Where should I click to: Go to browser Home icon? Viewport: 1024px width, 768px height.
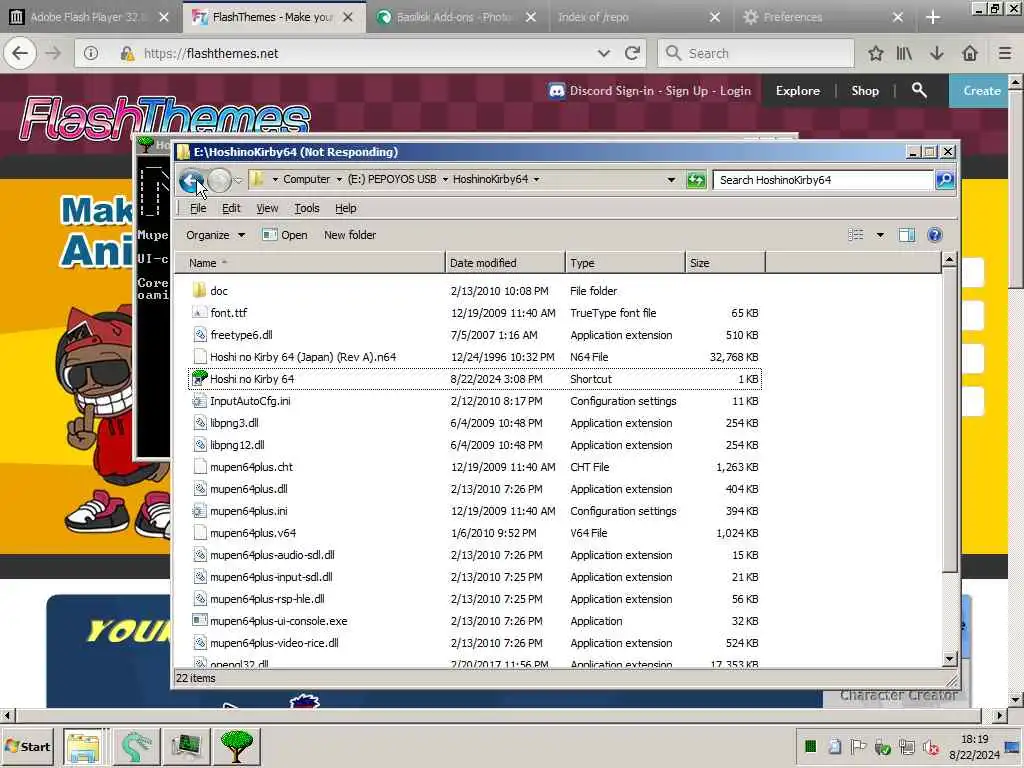[x=970, y=54]
